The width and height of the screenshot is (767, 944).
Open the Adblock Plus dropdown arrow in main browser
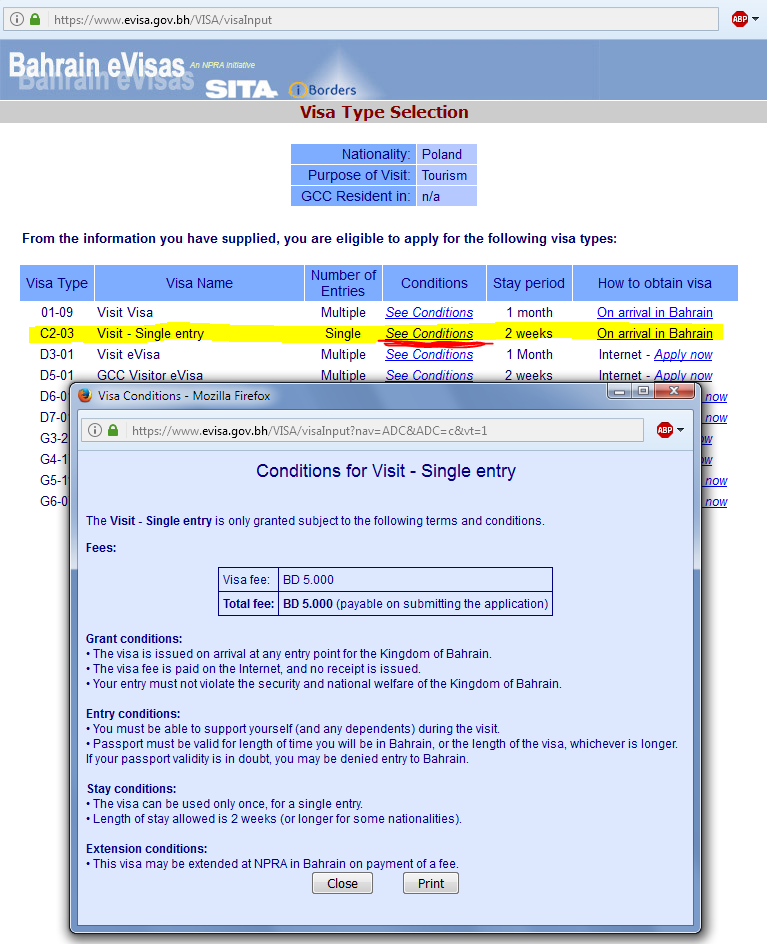(x=756, y=19)
